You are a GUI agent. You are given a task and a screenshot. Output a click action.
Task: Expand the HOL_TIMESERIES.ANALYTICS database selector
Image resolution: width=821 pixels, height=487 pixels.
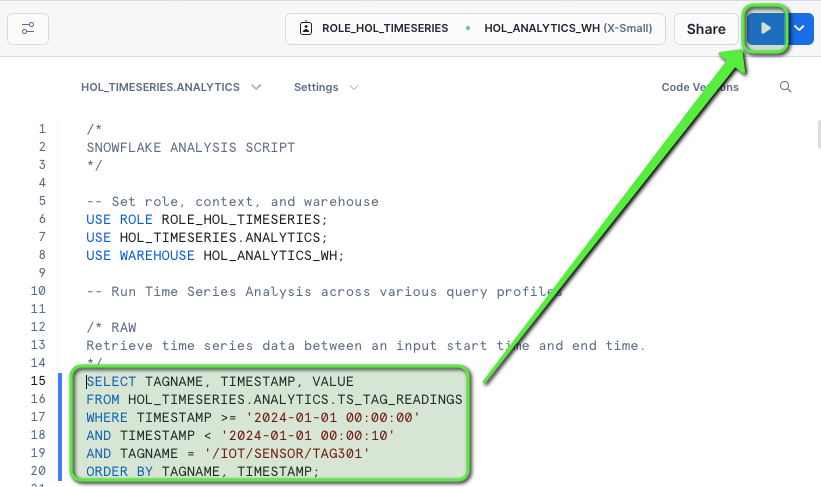click(x=170, y=87)
